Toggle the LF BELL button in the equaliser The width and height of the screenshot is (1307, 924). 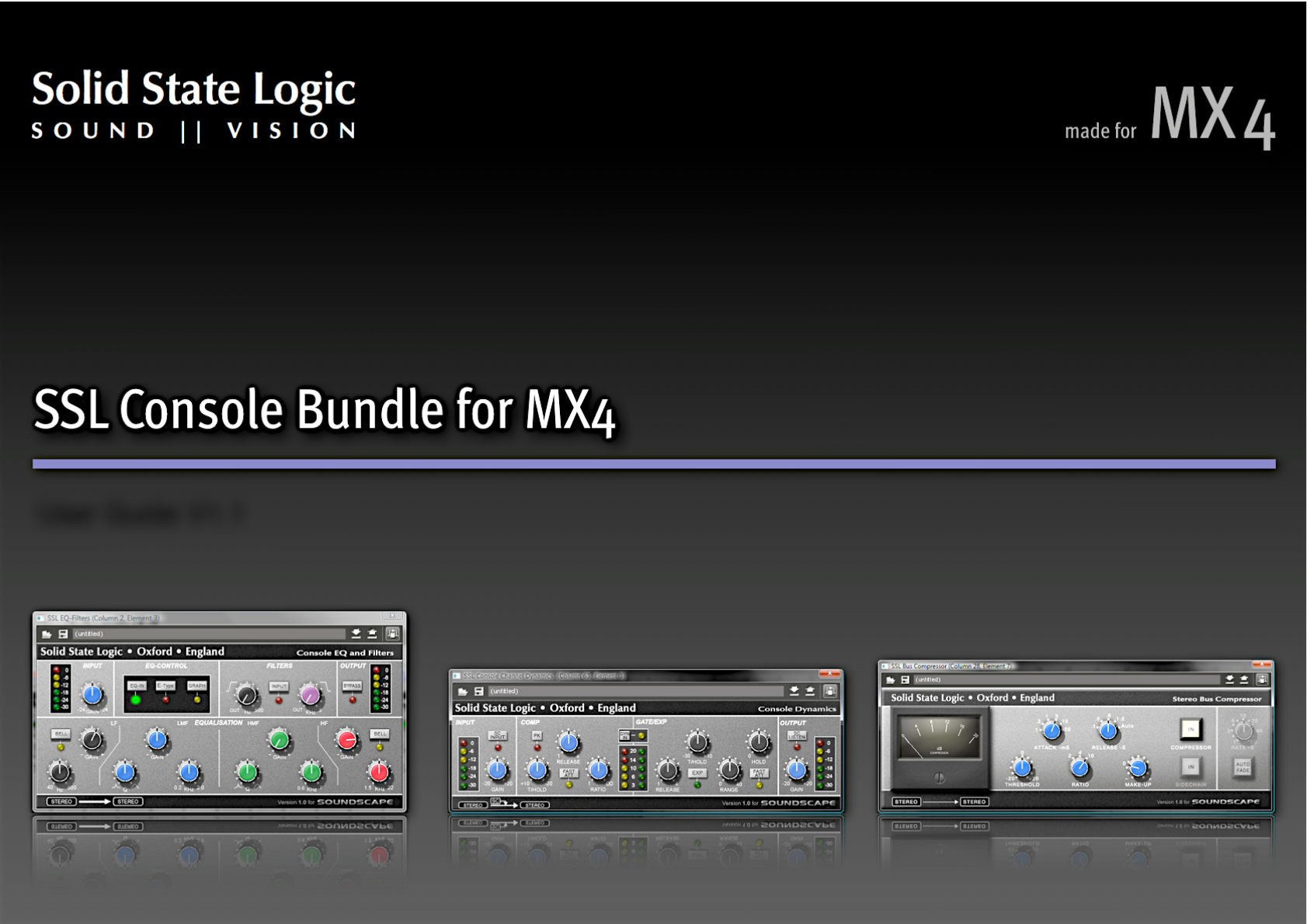click(x=61, y=734)
